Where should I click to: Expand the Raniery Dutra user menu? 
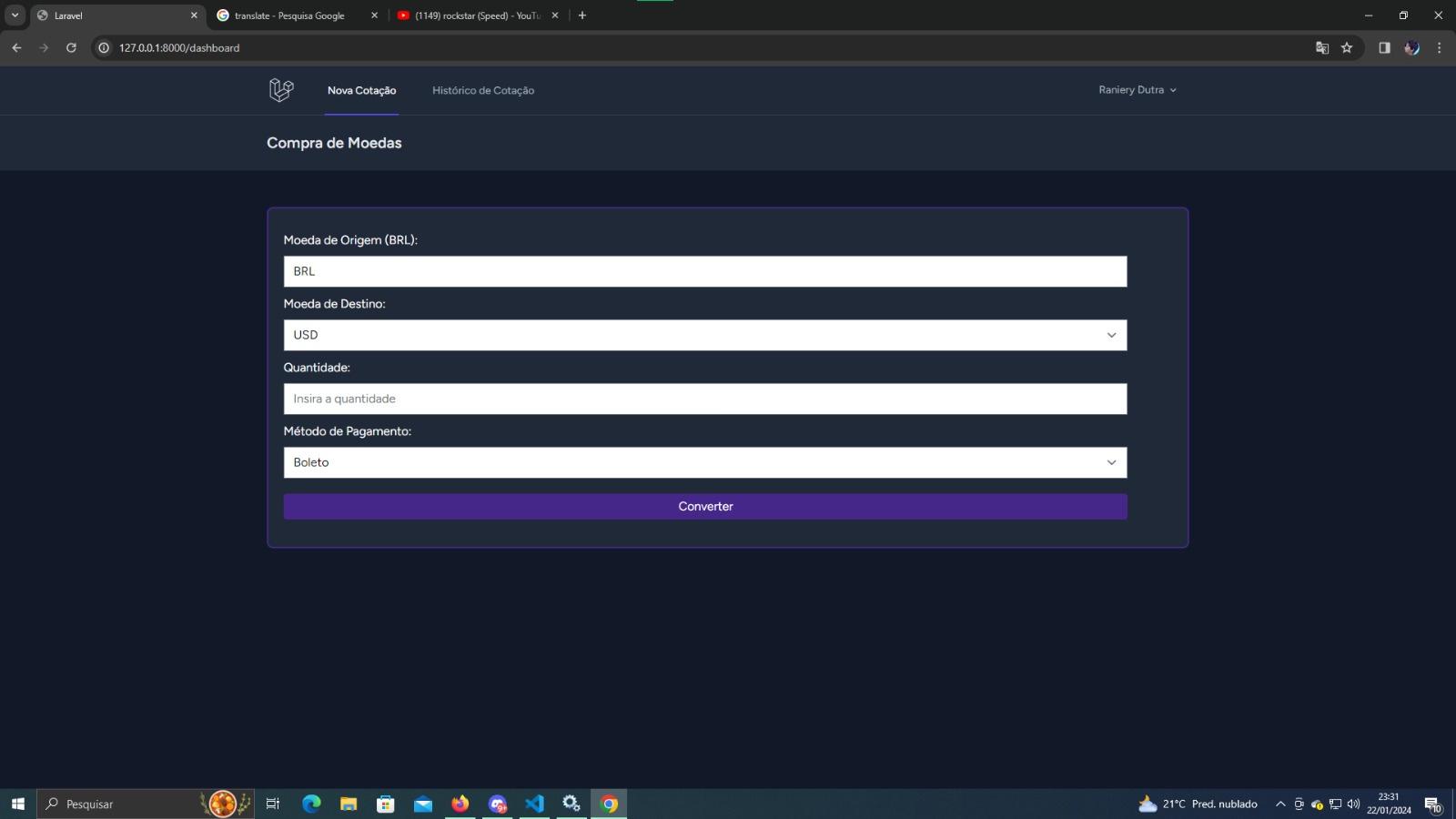(1137, 90)
